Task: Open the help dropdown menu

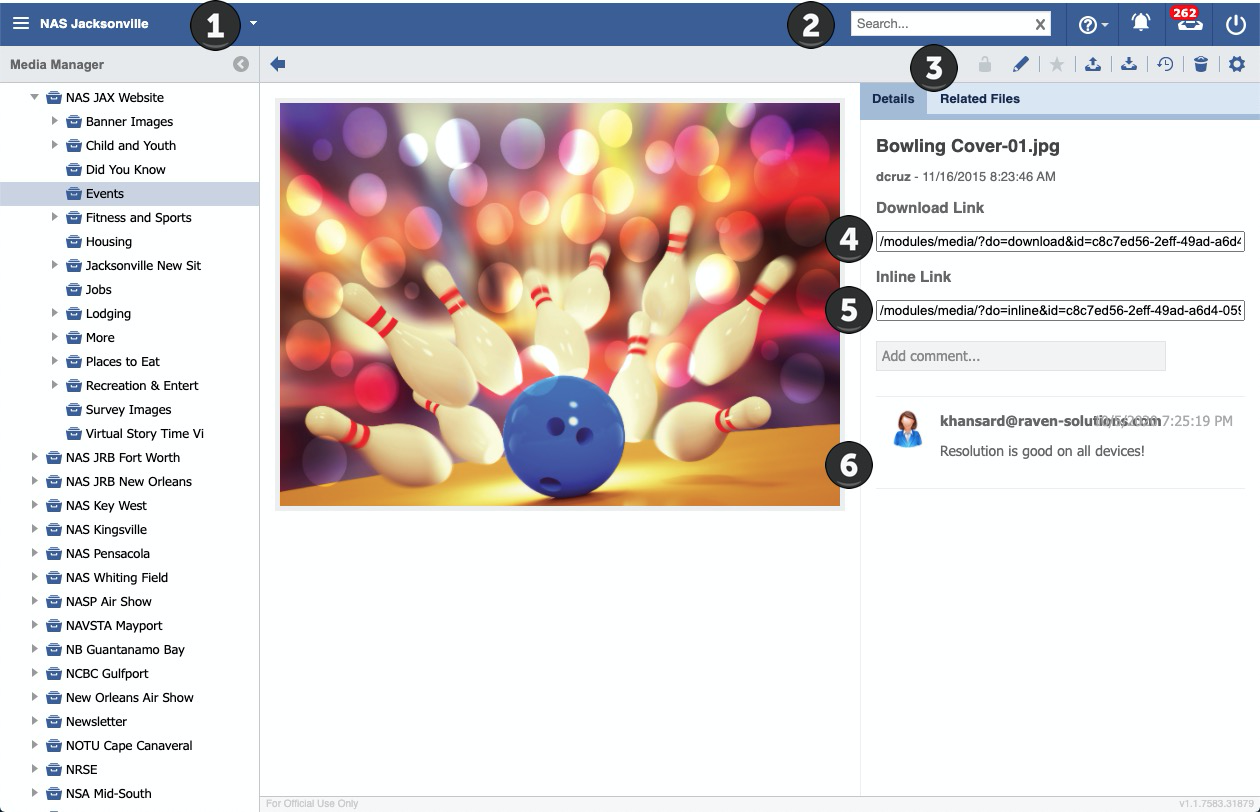Action: point(1093,24)
